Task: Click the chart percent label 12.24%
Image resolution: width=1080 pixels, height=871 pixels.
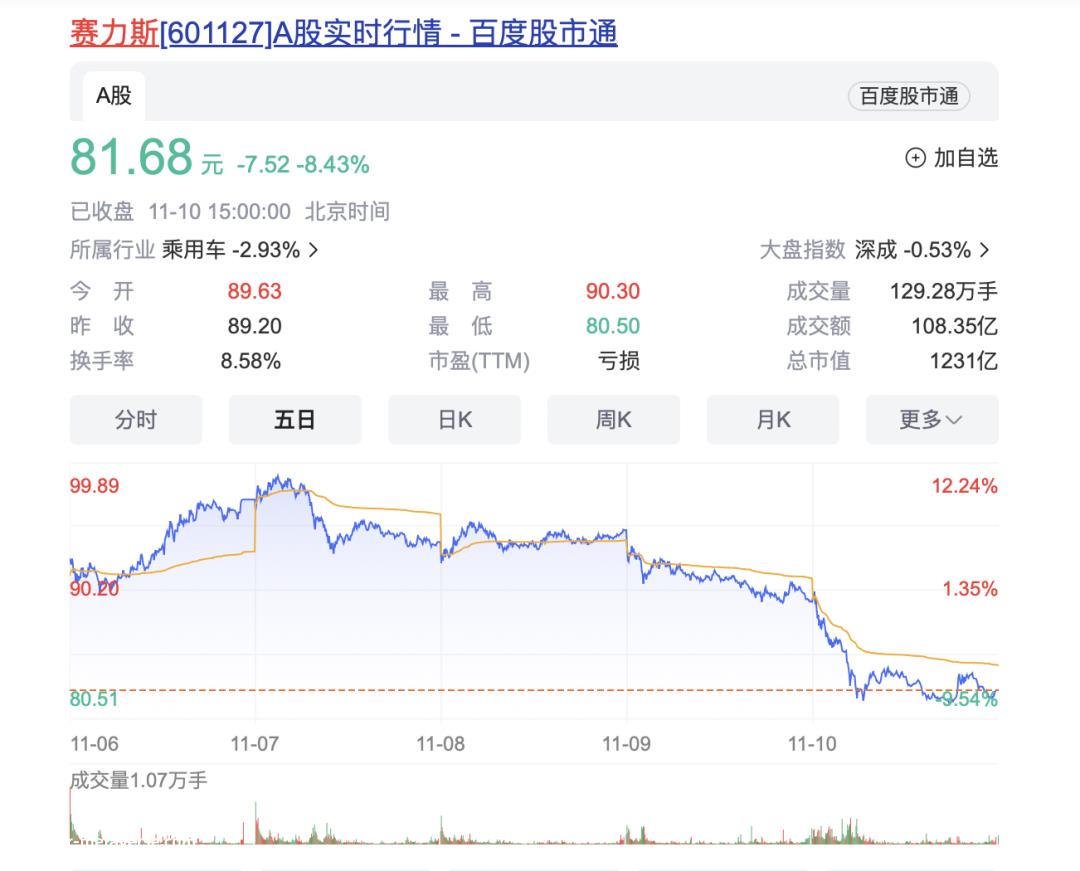Action: 964,486
